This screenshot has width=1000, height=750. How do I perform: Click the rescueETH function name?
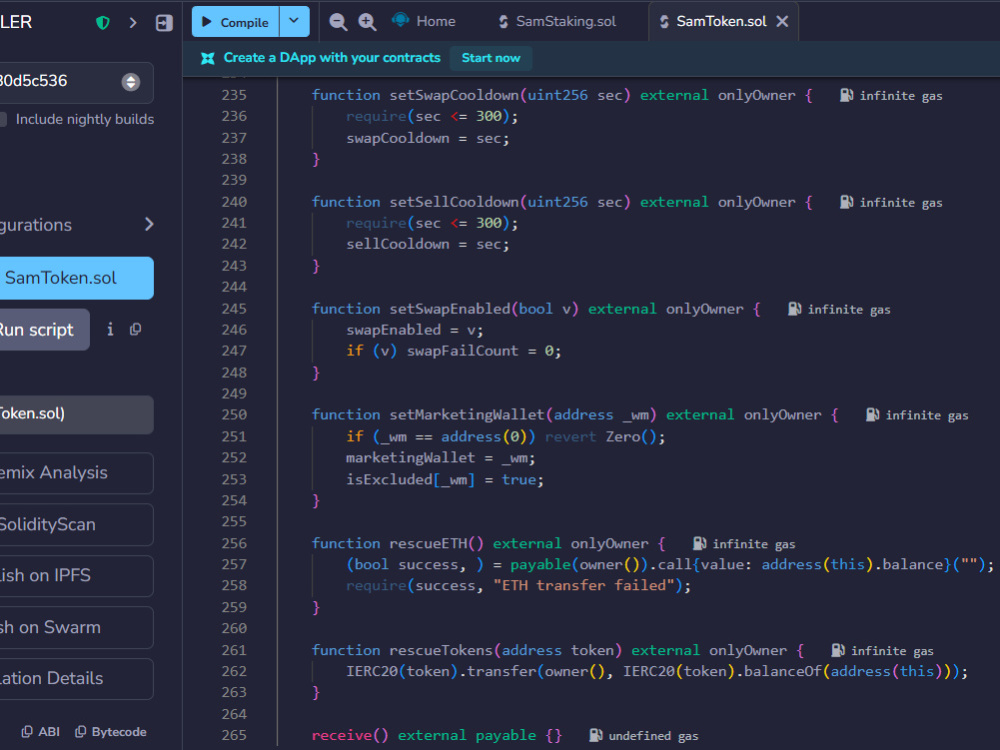pyautogui.click(x=428, y=543)
